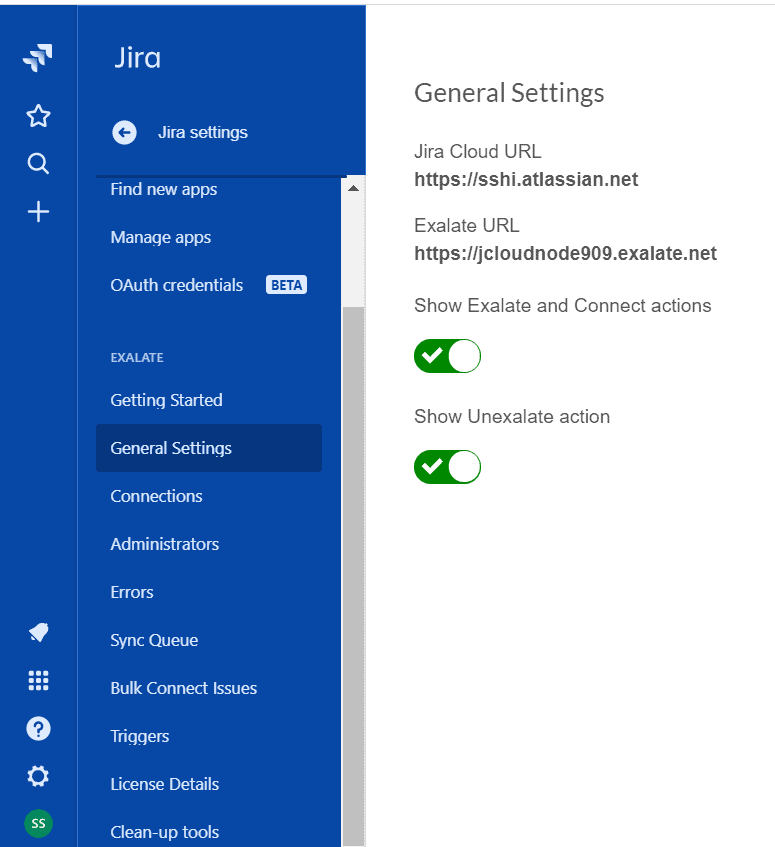Select General Settings in sidebar

209,448
